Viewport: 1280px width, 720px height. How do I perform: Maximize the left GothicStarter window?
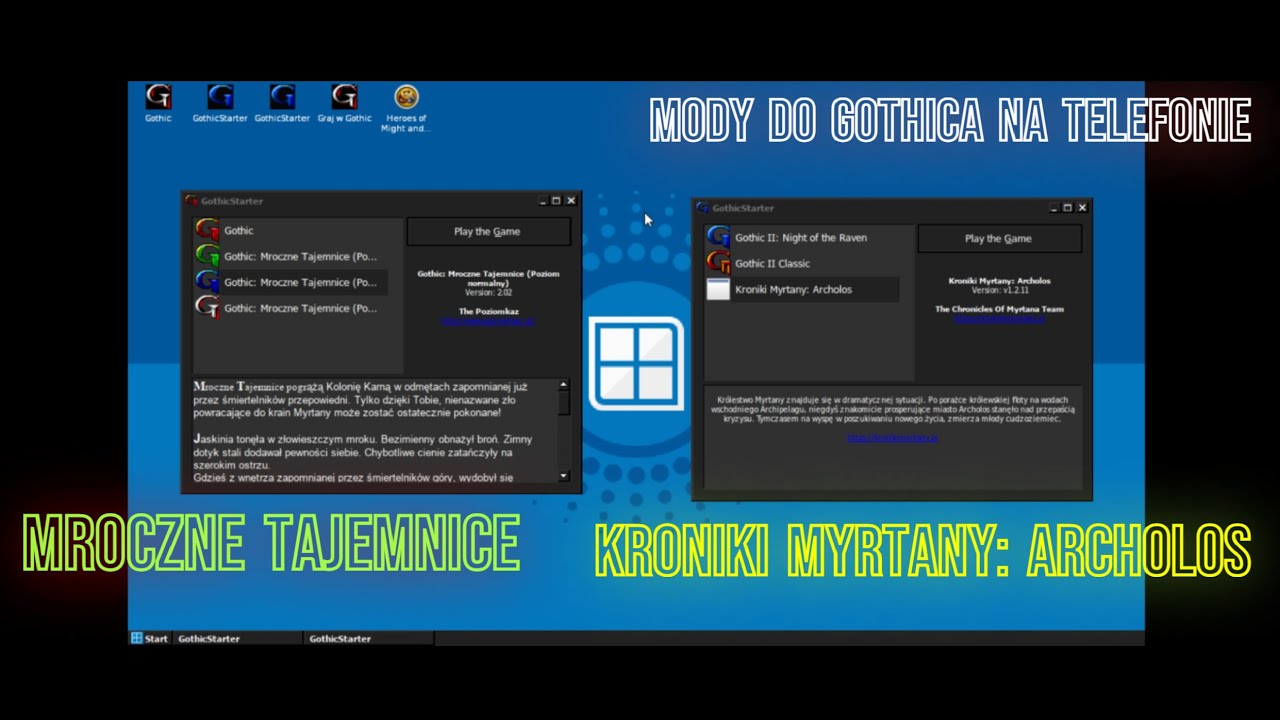[x=557, y=201]
